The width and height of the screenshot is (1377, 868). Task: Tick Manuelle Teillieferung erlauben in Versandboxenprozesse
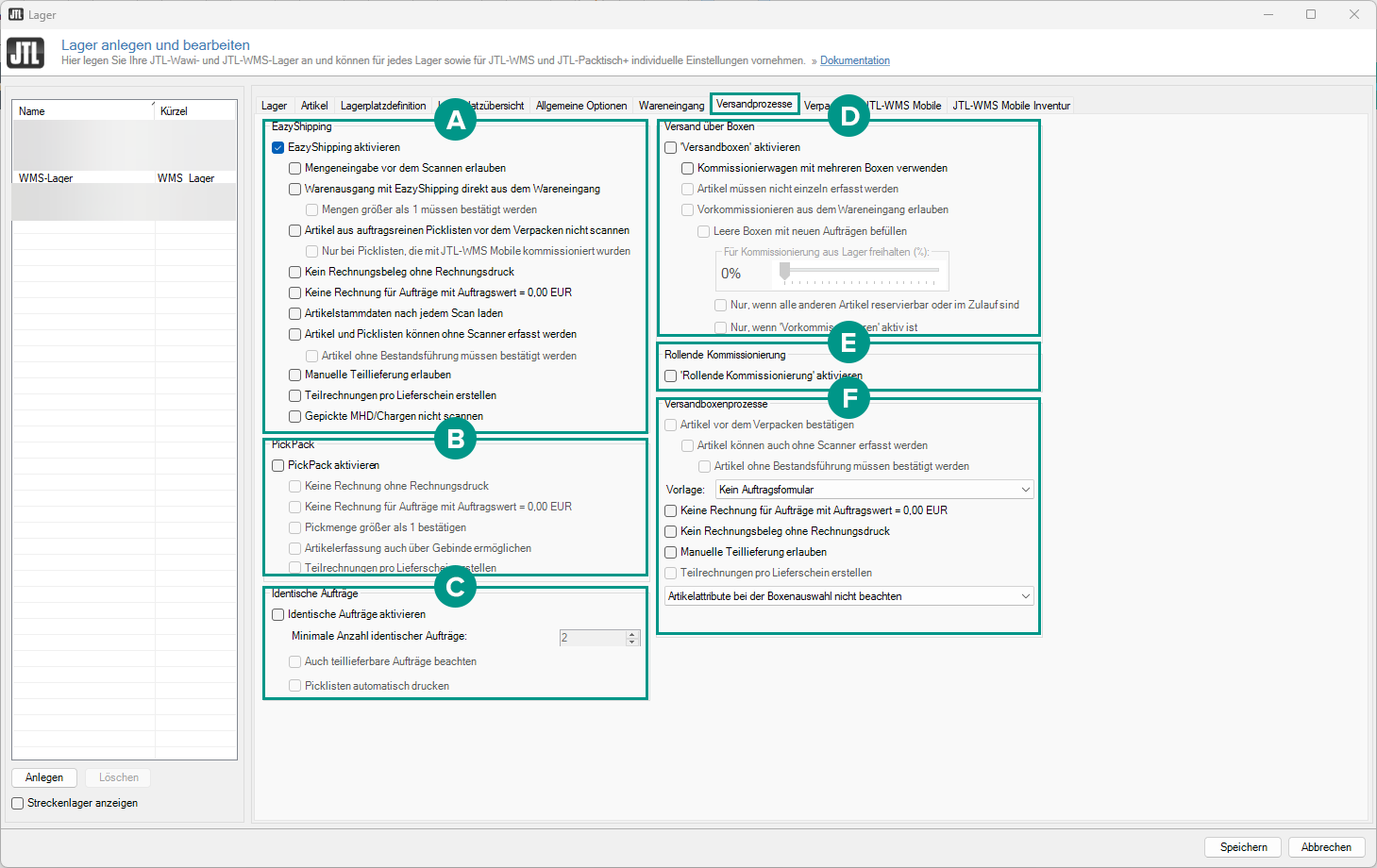pos(671,552)
